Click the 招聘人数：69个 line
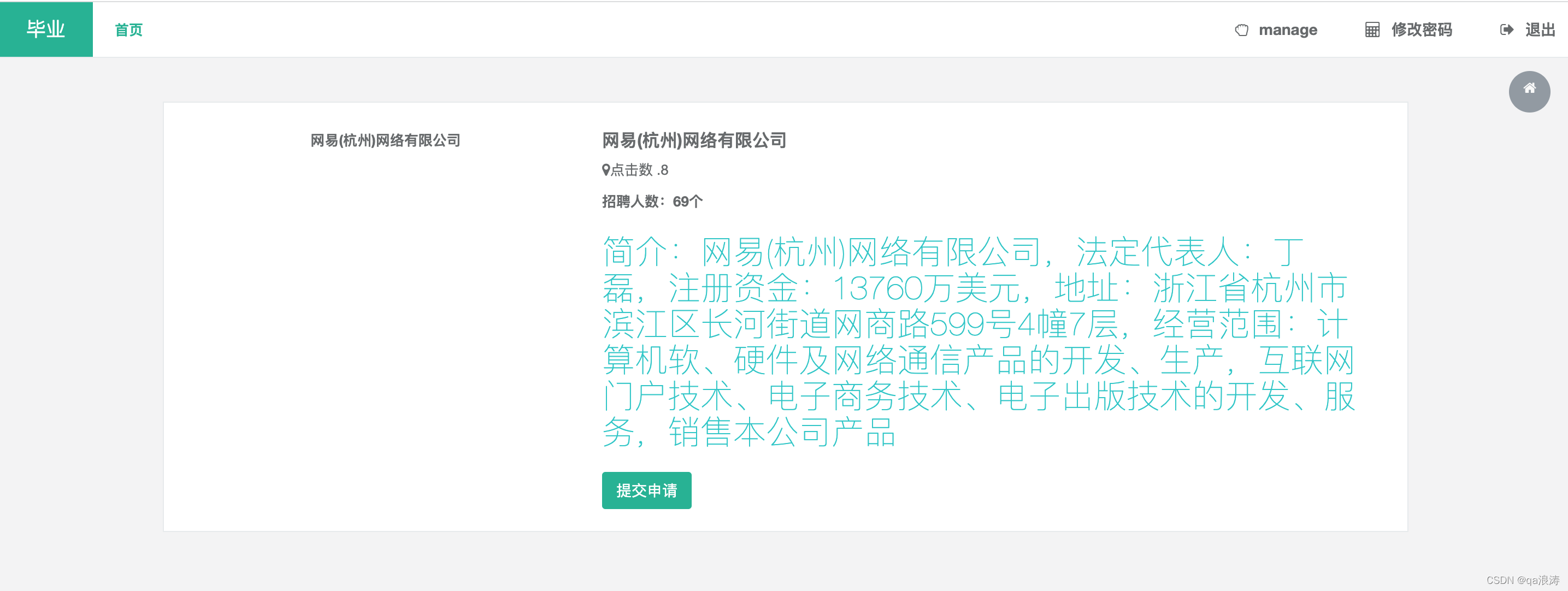Viewport: 1568px width, 591px height. (652, 202)
